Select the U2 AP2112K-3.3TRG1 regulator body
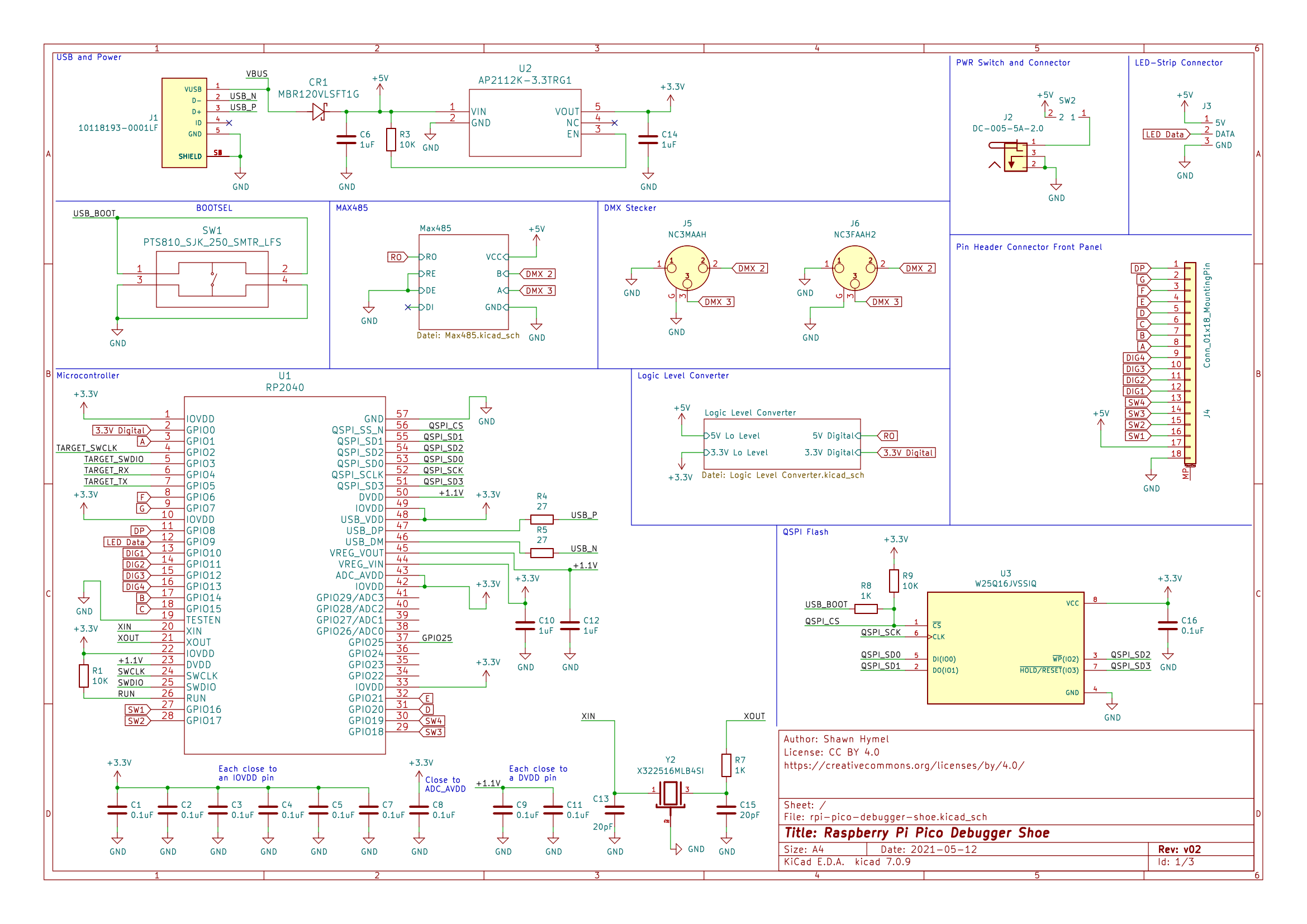 (524, 123)
